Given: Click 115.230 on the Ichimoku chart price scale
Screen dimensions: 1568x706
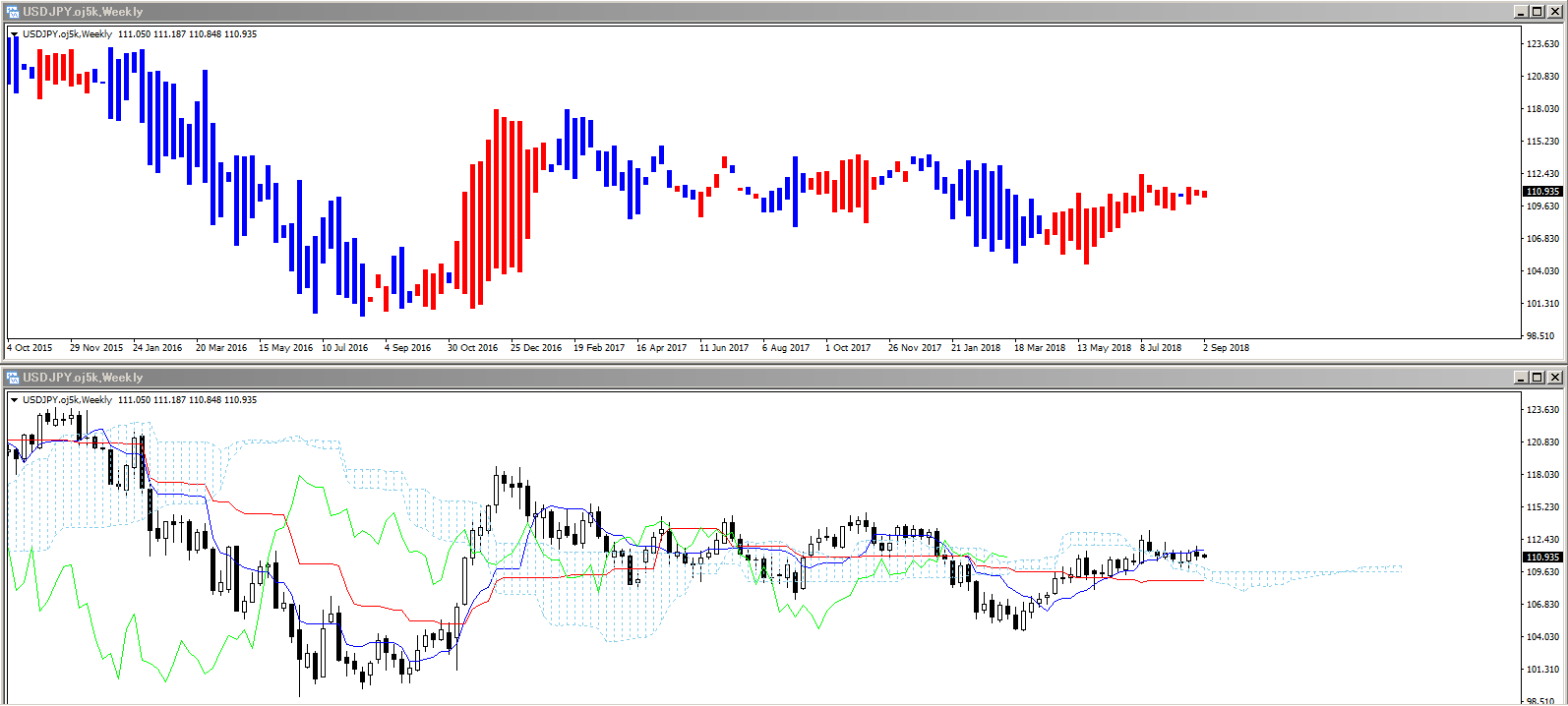Looking at the screenshot, I should pyautogui.click(x=1542, y=507).
